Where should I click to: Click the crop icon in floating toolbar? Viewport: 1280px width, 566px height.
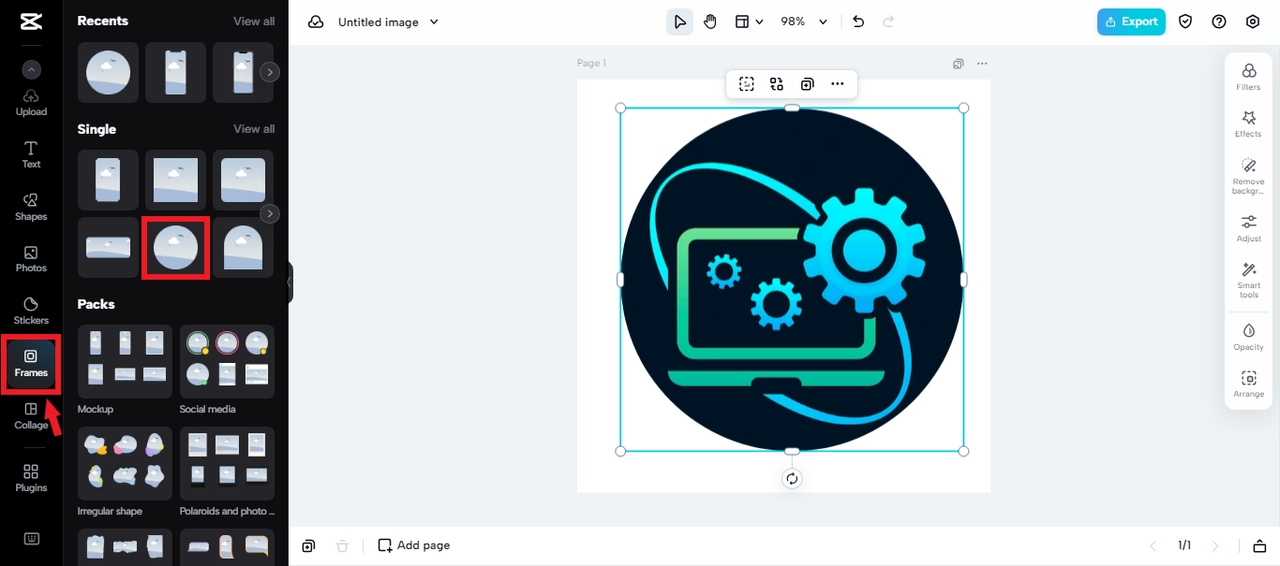click(746, 84)
